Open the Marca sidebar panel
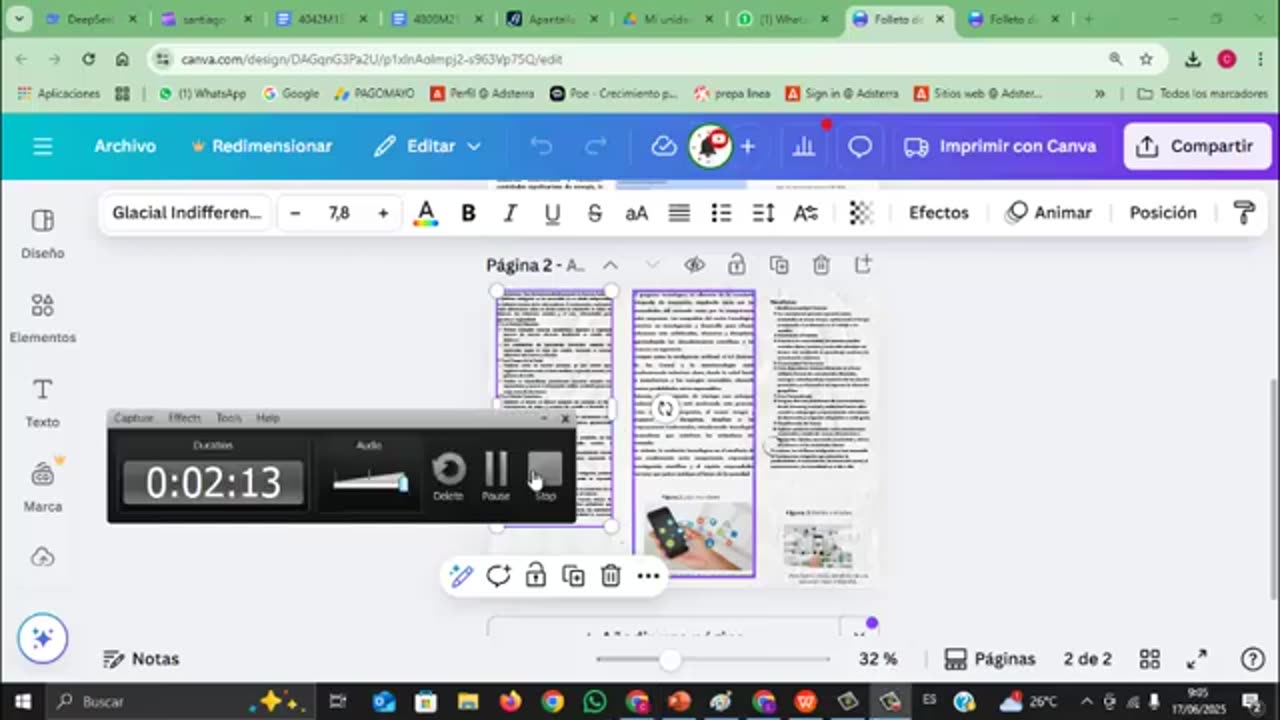1280x720 pixels. pos(42,486)
